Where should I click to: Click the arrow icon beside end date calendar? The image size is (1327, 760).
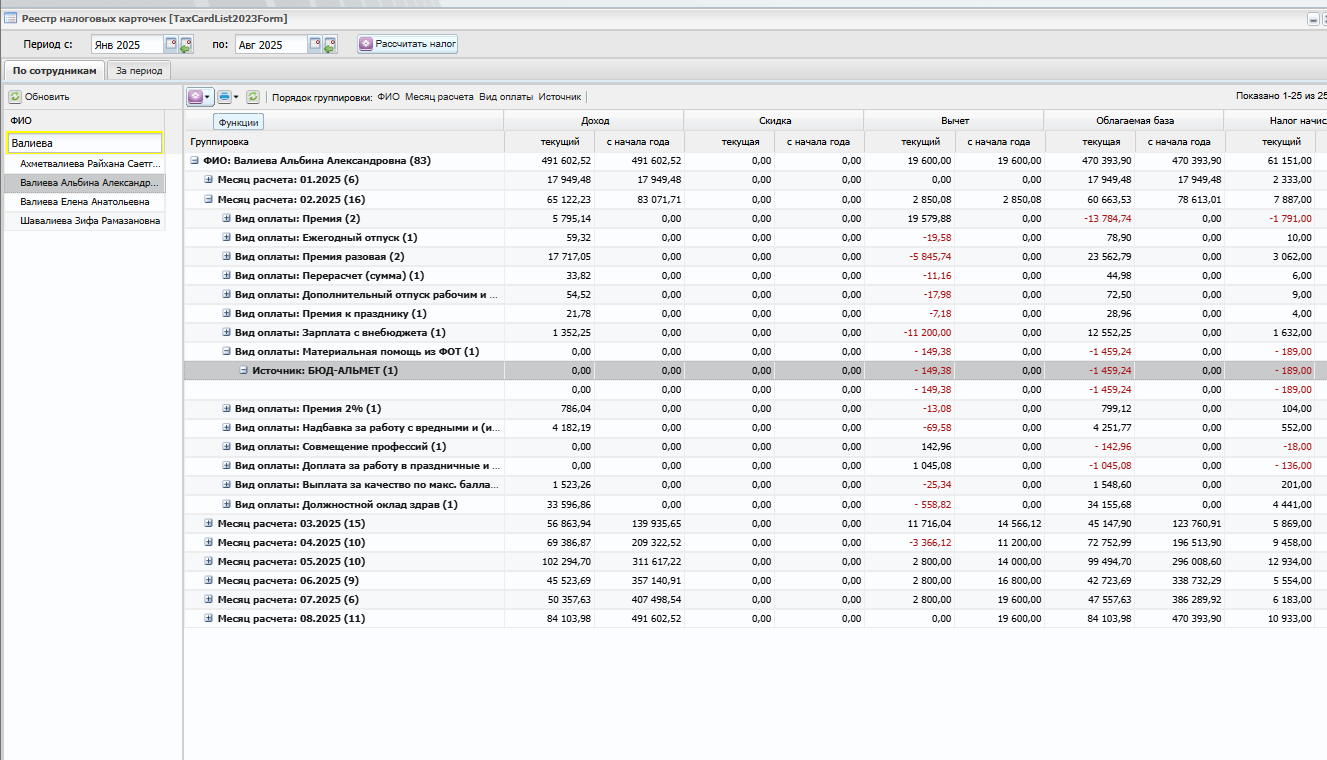[329, 44]
